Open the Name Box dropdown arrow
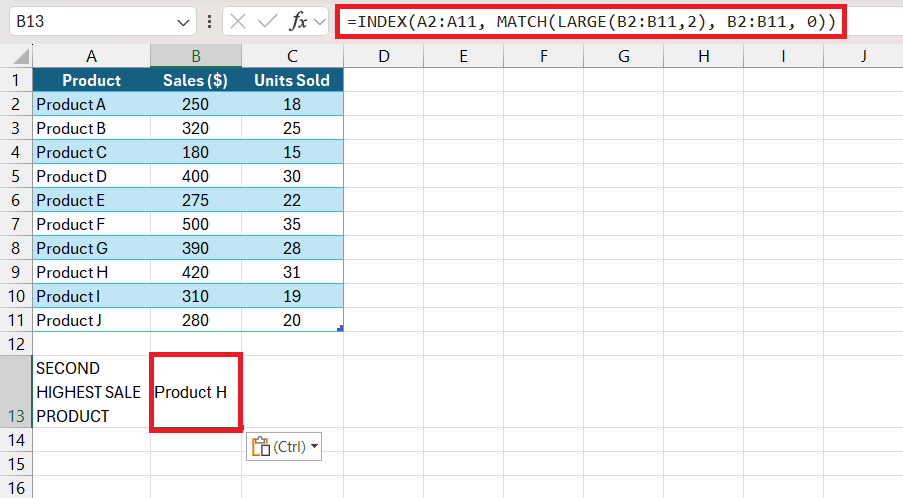 183,22
